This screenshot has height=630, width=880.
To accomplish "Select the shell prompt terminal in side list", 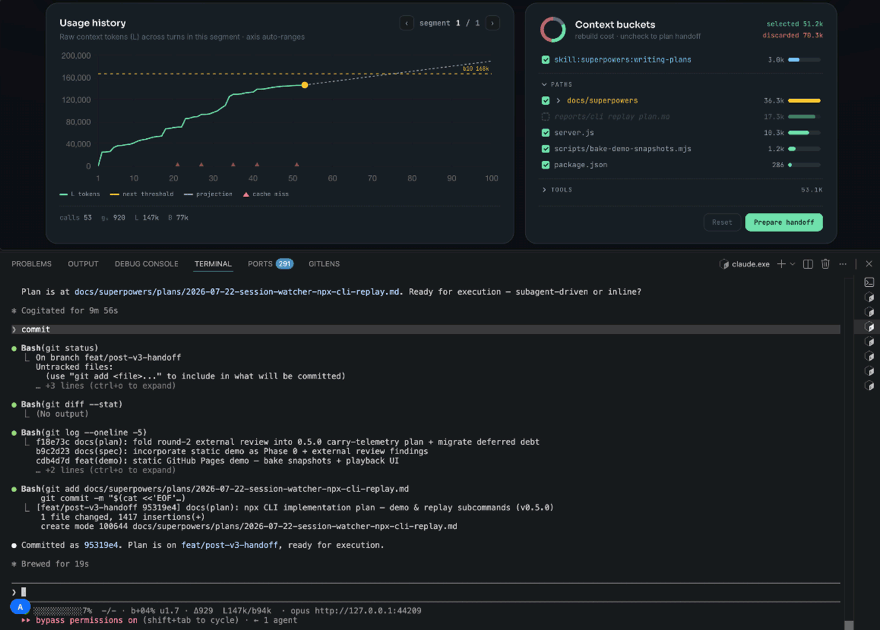I will (869, 282).
